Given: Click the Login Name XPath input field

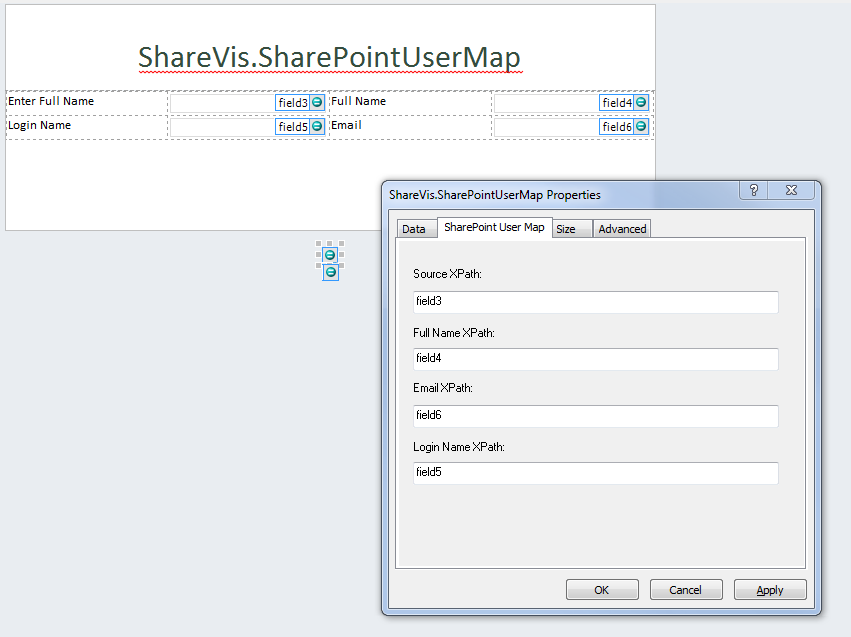Looking at the screenshot, I should 595,473.
